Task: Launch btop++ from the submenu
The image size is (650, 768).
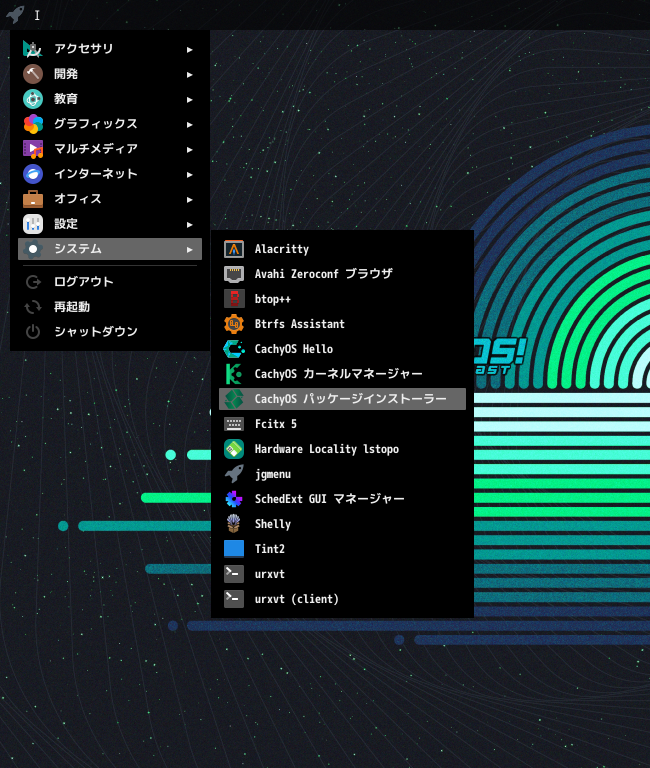Action: (342, 299)
